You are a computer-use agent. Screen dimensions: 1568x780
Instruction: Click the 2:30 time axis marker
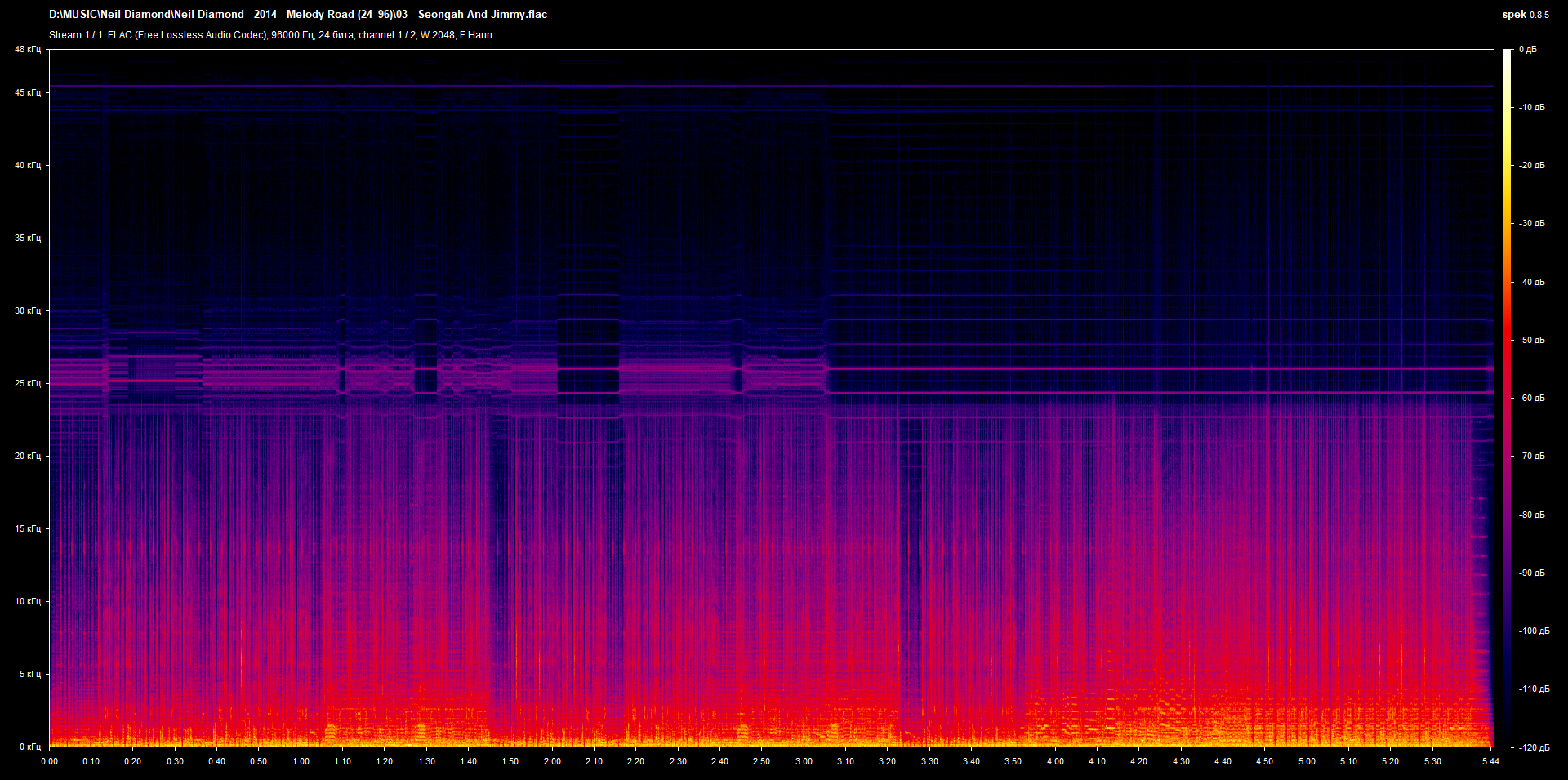click(678, 761)
